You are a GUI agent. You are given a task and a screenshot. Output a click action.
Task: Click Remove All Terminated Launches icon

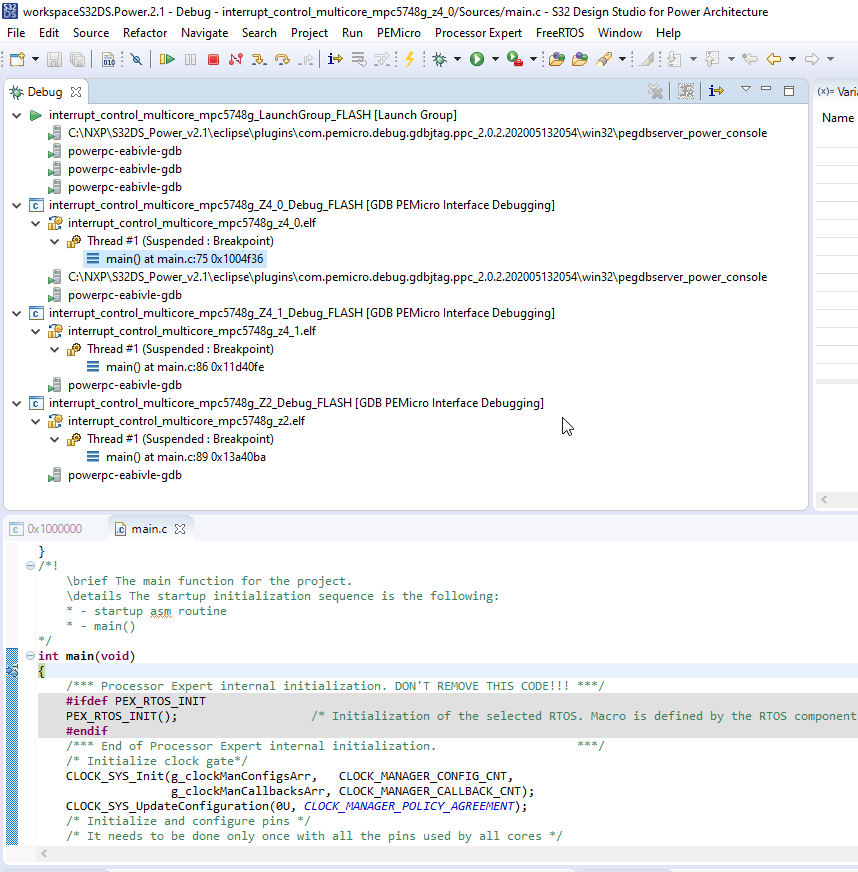656,91
